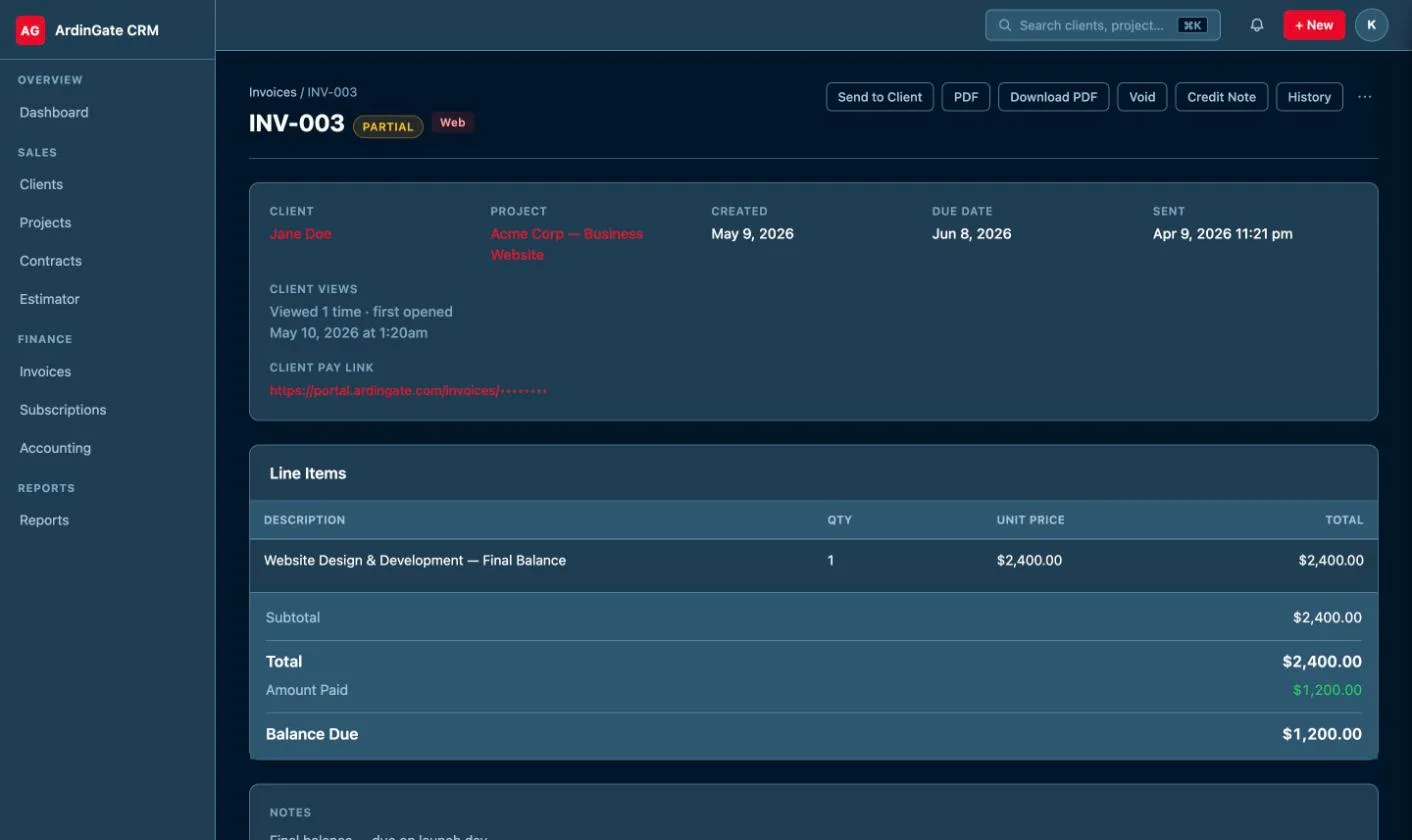This screenshot has width=1412, height=840.
Task: Open Acme Corp Business Website project link
Action: 566,244
